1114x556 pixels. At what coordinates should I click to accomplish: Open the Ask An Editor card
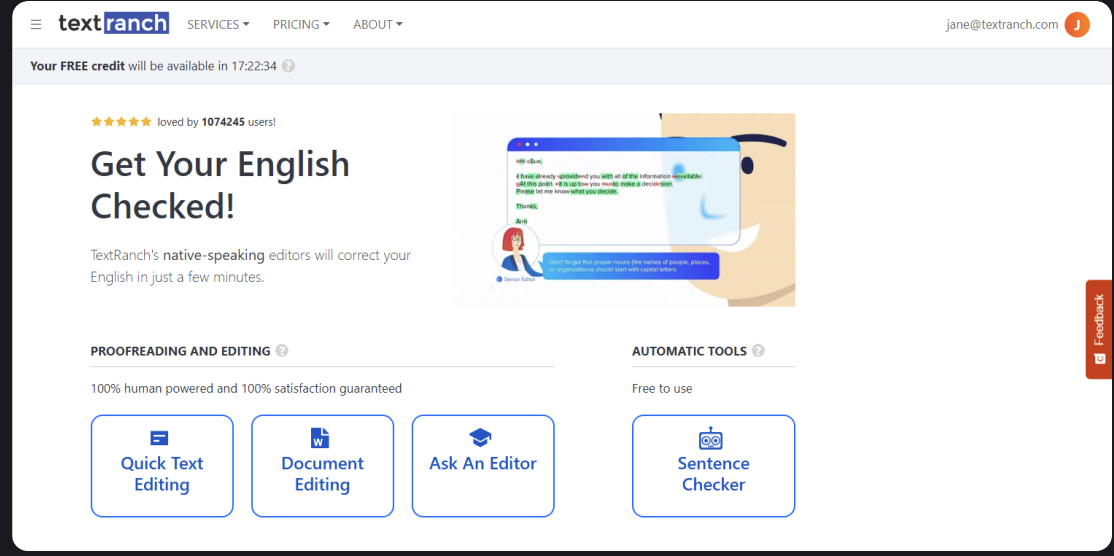point(483,466)
